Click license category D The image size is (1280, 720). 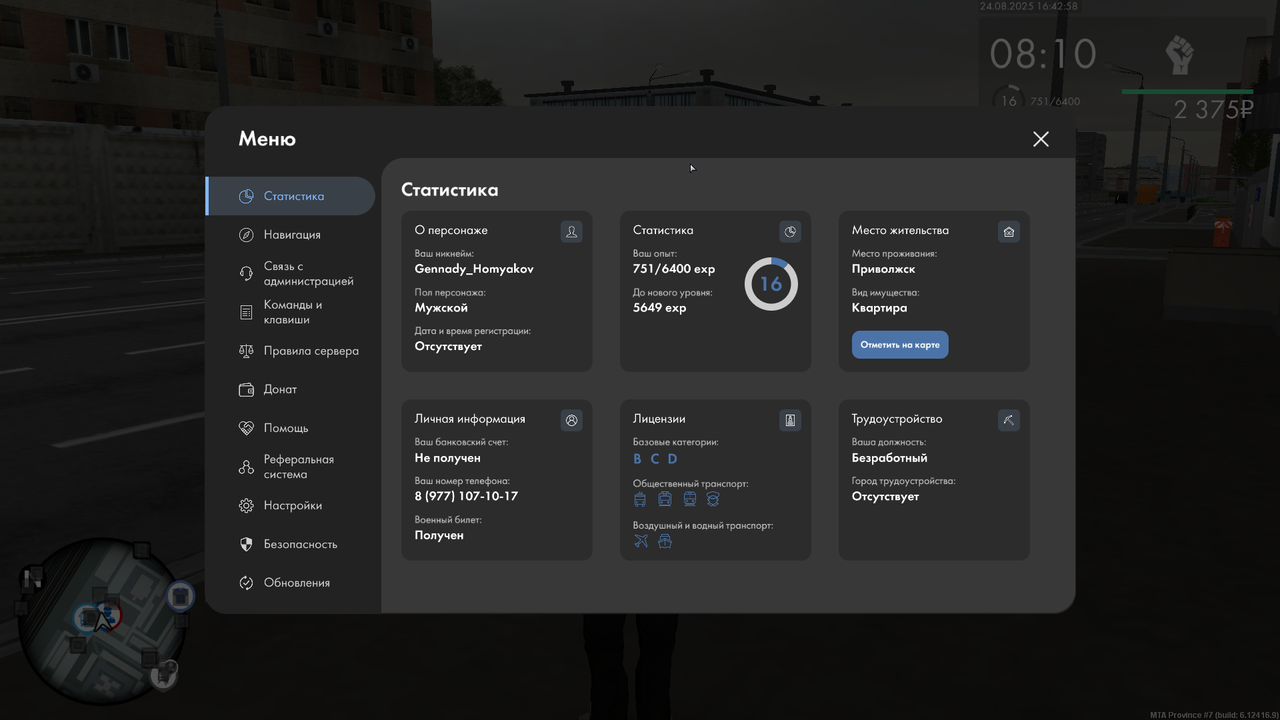(x=672, y=459)
